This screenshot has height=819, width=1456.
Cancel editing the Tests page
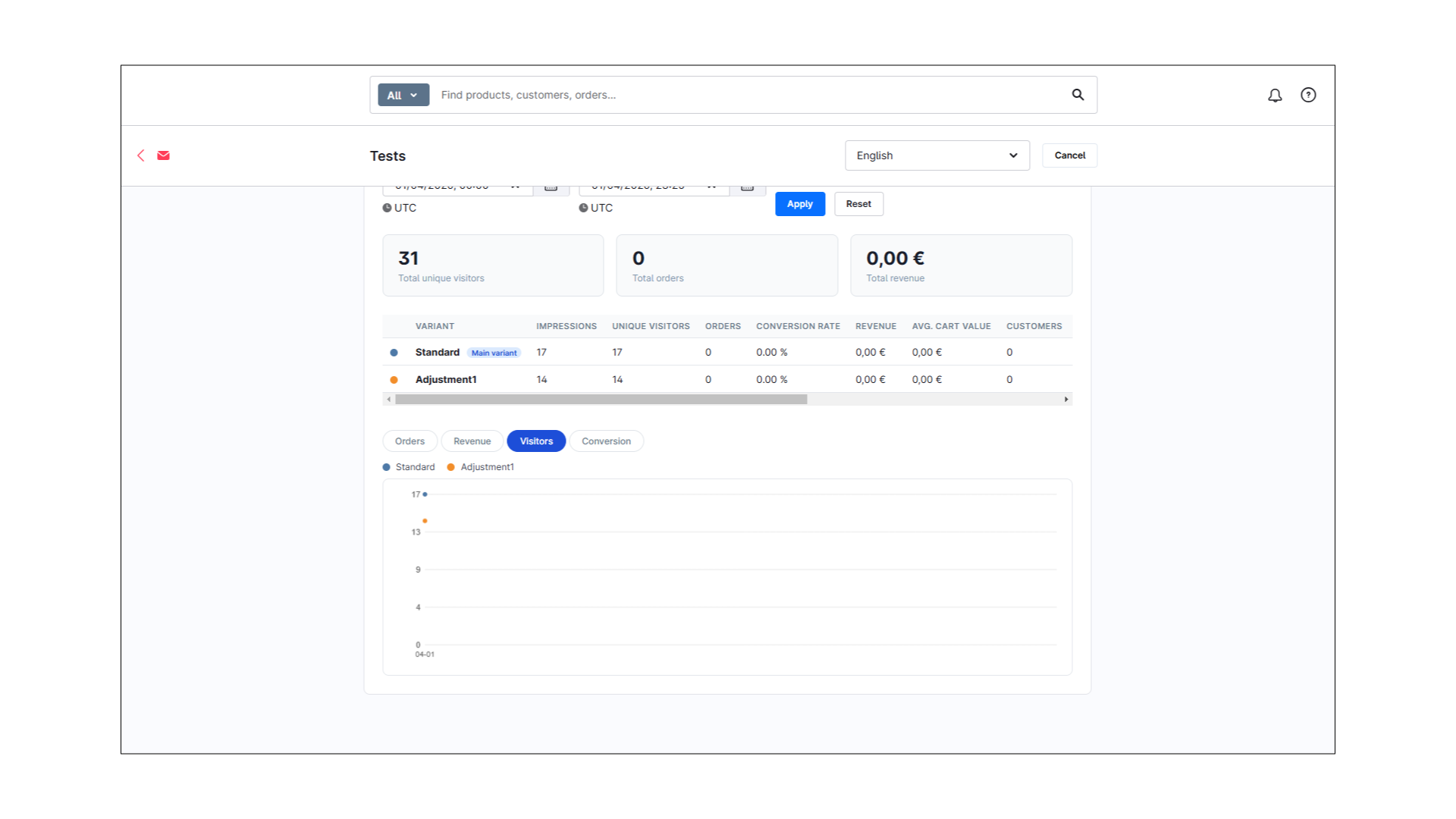pos(1069,155)
